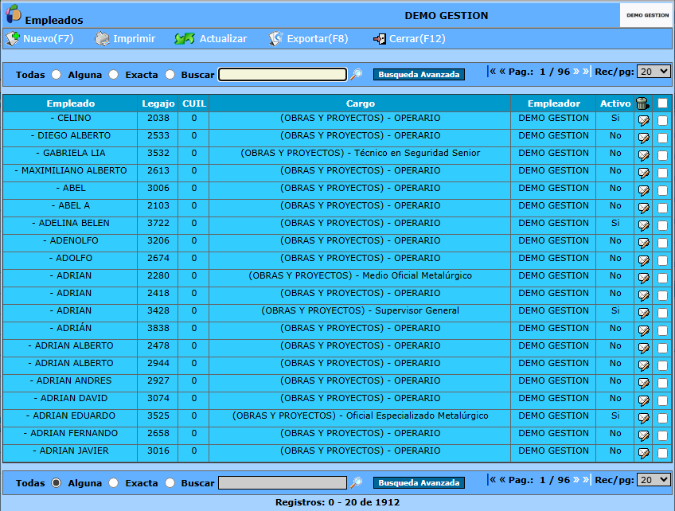Click top Busqueda Avanzada button
Viewport: 675px width, 511px height.
[419, 74]
